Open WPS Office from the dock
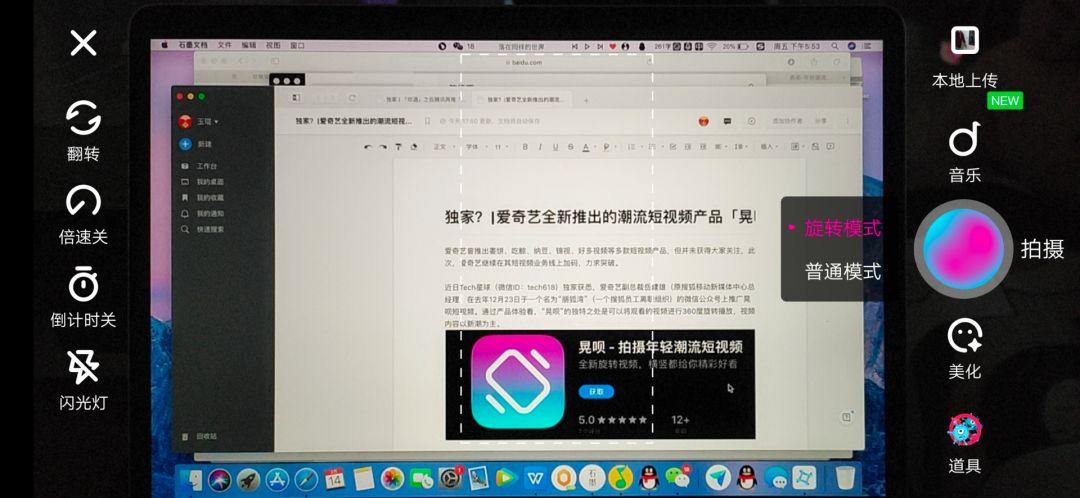This screenshot has height=498, width=1080. click(x=534, y=478)
